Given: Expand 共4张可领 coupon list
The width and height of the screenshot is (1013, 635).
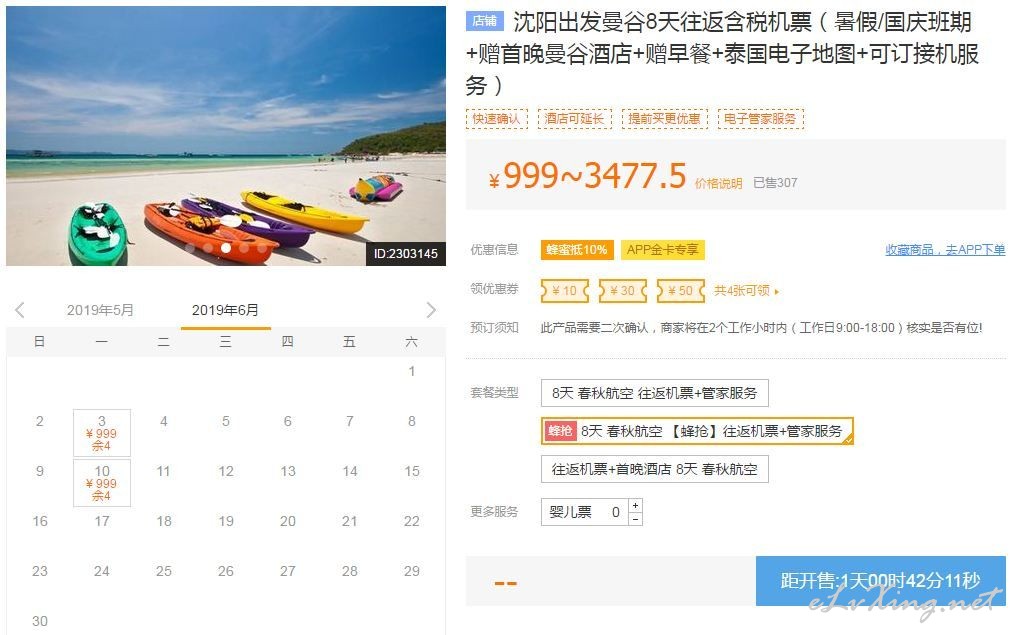Looking at the screenshot, I should tap(747, 291).
